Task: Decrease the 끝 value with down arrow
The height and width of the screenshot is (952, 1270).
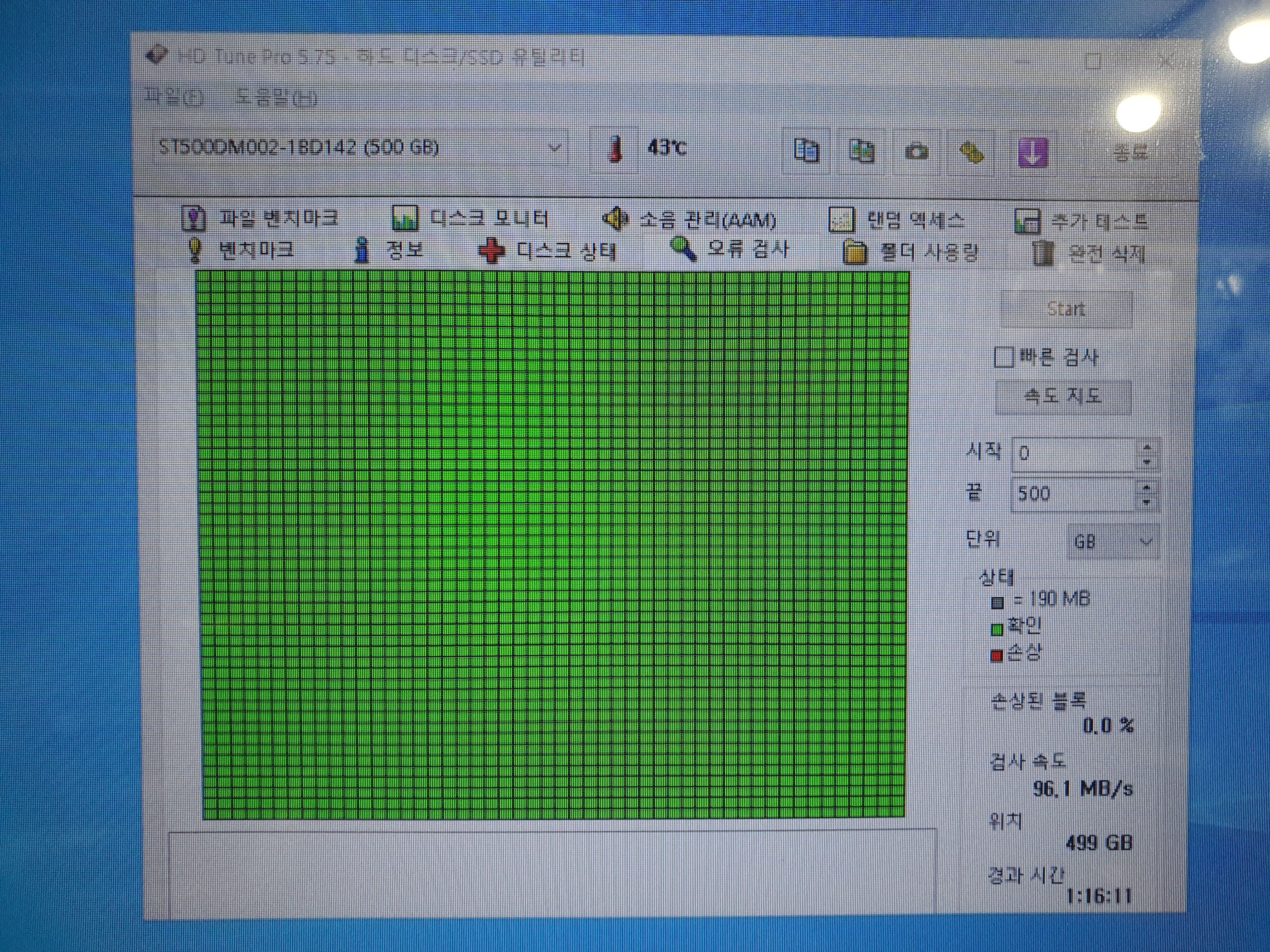Action: (1147, 501)
